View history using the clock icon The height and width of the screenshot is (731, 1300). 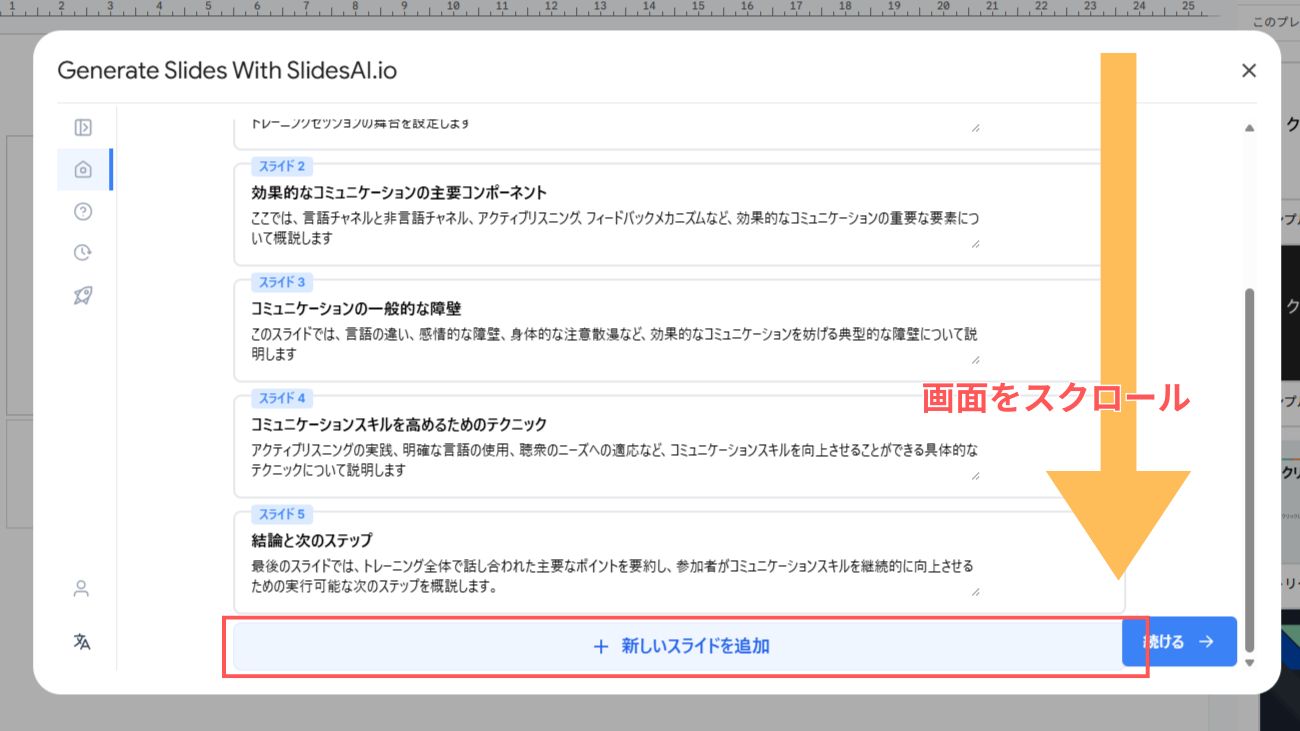(x=83, y=253)
